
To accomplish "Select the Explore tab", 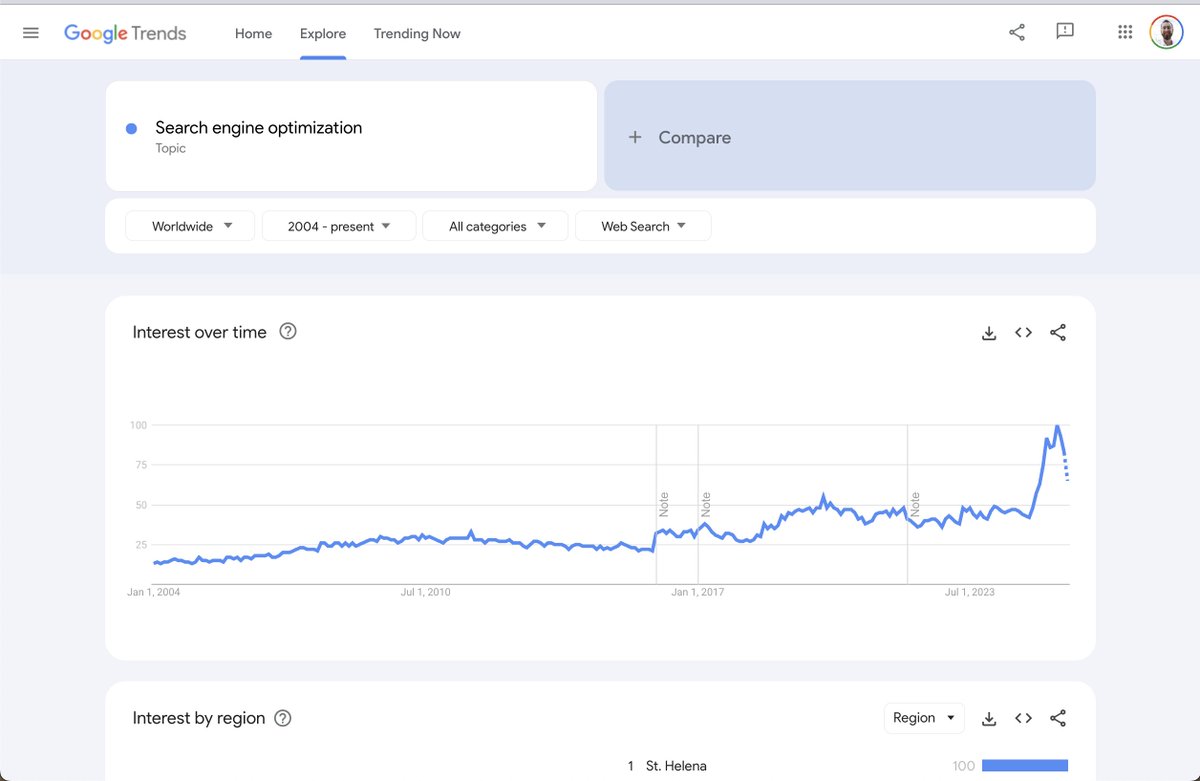I will click(323, 33).
